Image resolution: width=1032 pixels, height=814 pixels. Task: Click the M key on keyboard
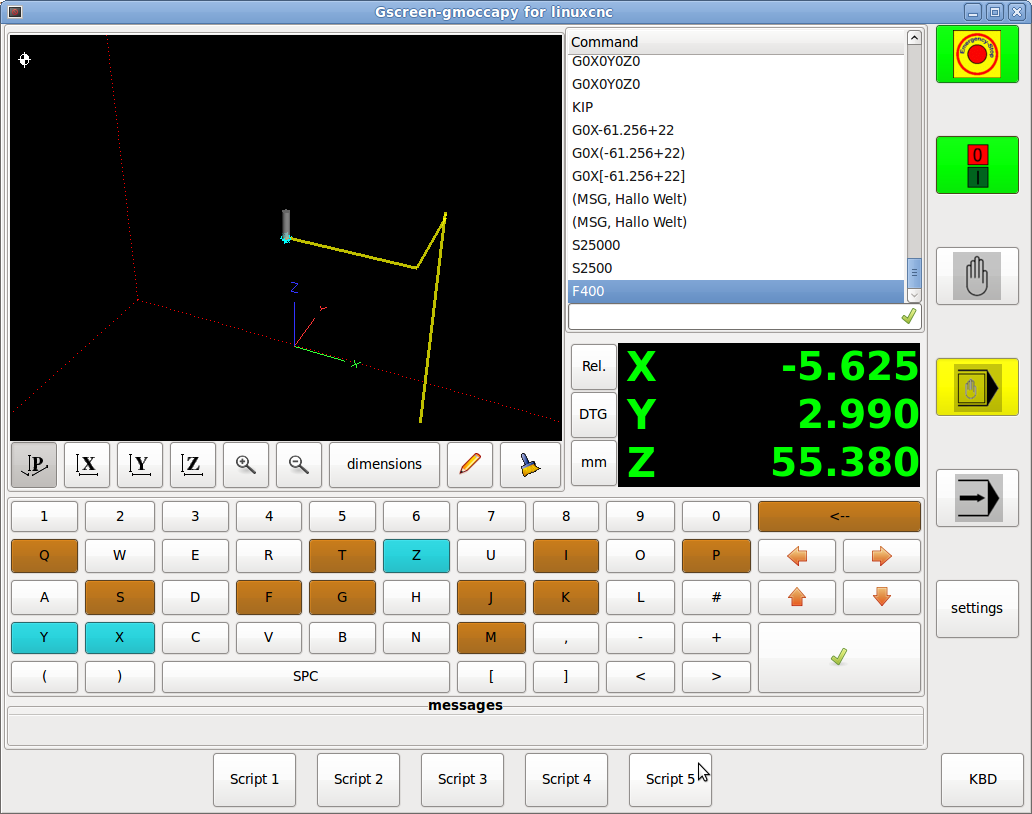[491, 638]
